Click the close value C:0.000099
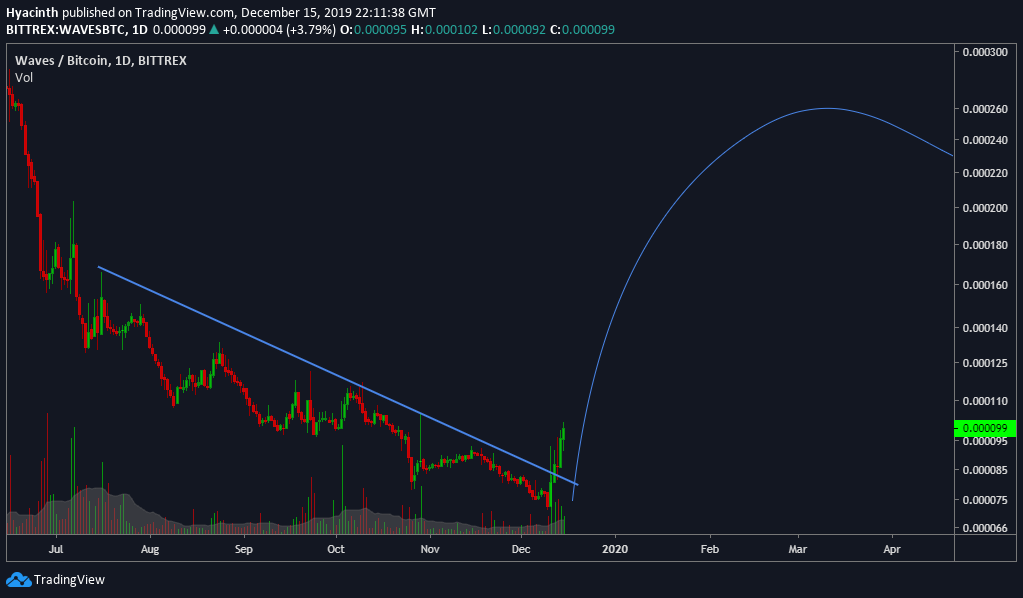 click(x=582, y=29)
